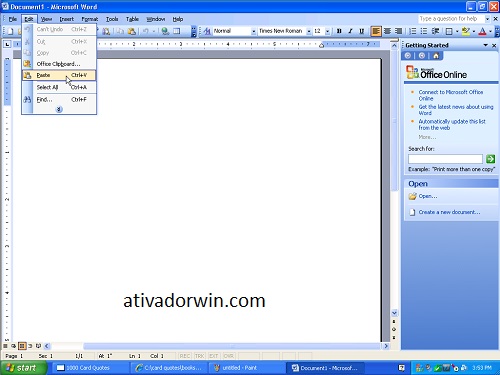This screenshot has height=375, width=500.
Task: Toggle Print Layout view button
Action: coord(22,346)
